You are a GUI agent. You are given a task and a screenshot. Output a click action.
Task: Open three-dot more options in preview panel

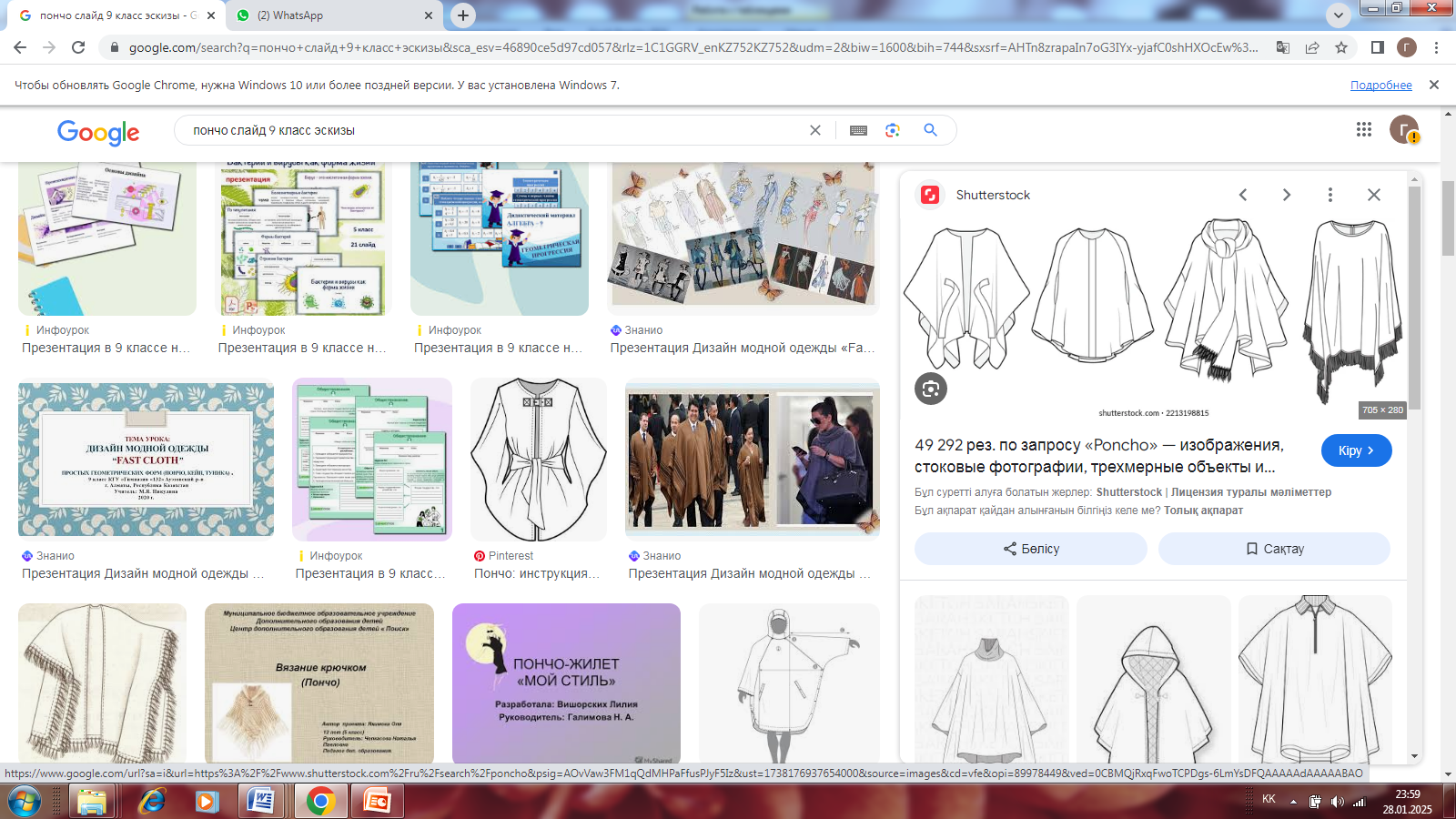pyautogui.click(x=1330, y=195)
